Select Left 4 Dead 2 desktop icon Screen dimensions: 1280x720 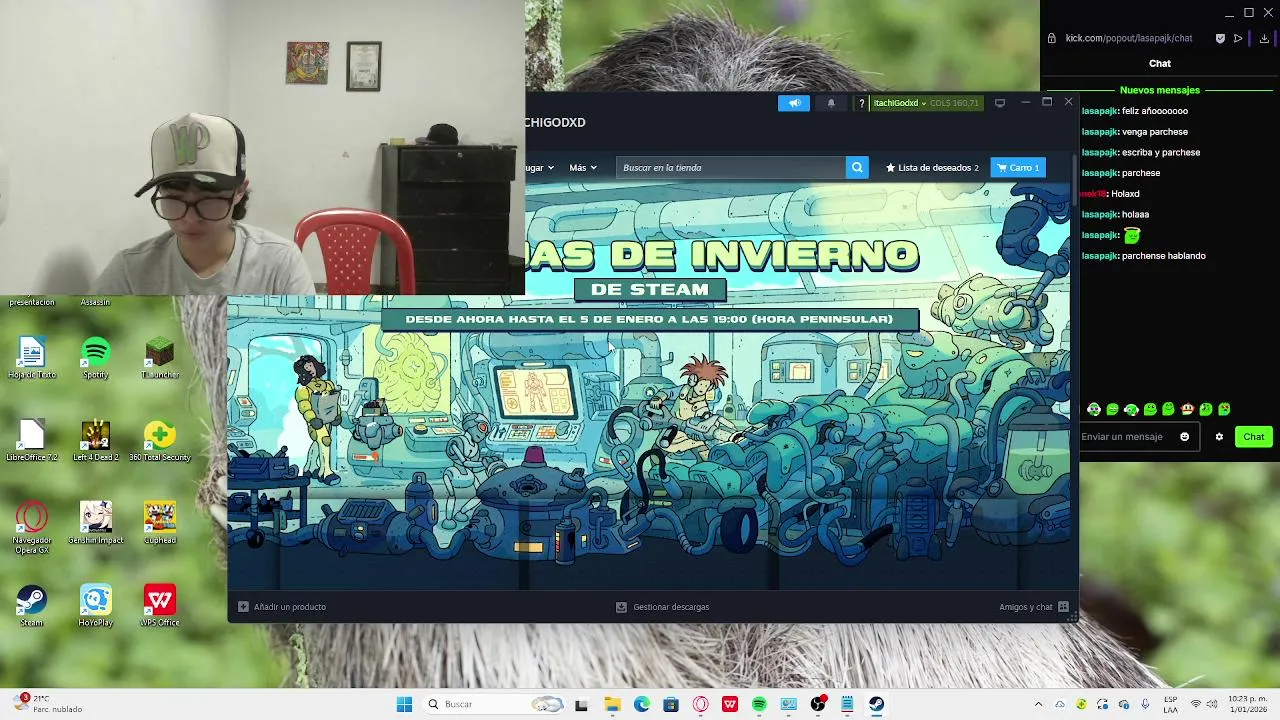tap(96, 441)
